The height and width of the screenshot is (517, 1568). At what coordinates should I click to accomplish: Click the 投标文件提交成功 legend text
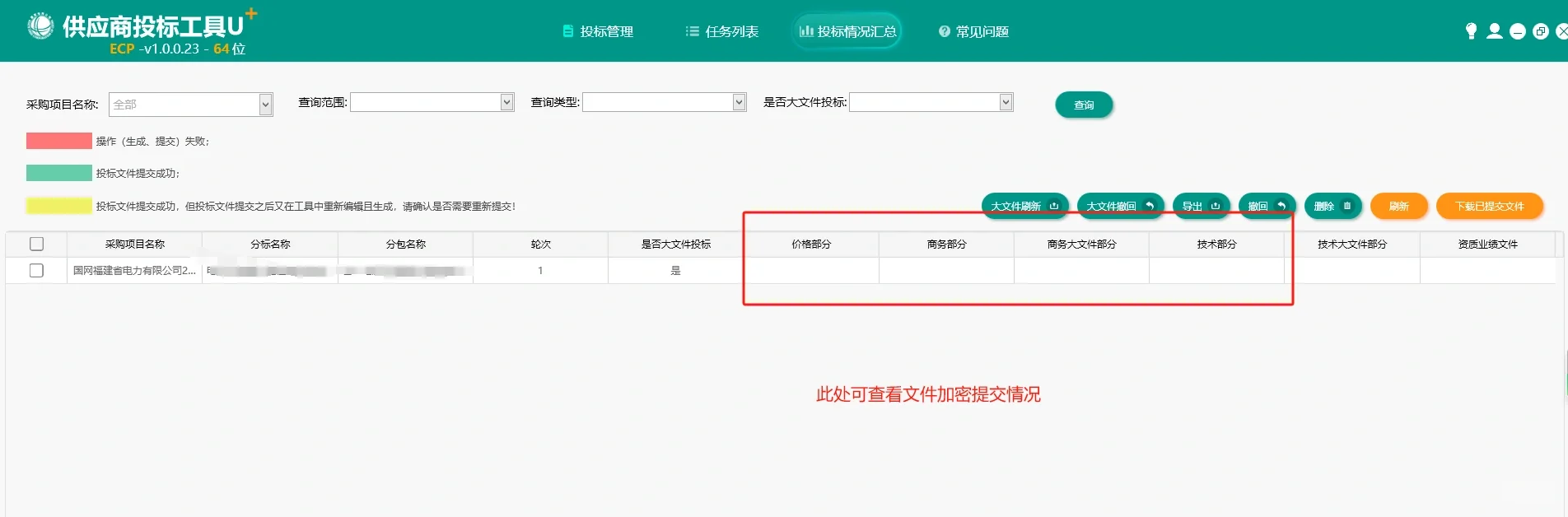[x=138, y=173]
